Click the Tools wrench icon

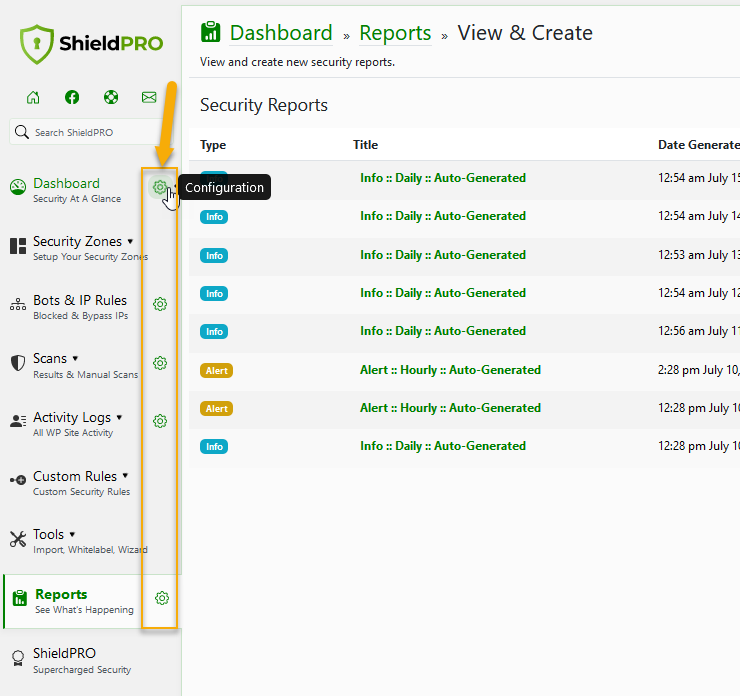(18, 539)
